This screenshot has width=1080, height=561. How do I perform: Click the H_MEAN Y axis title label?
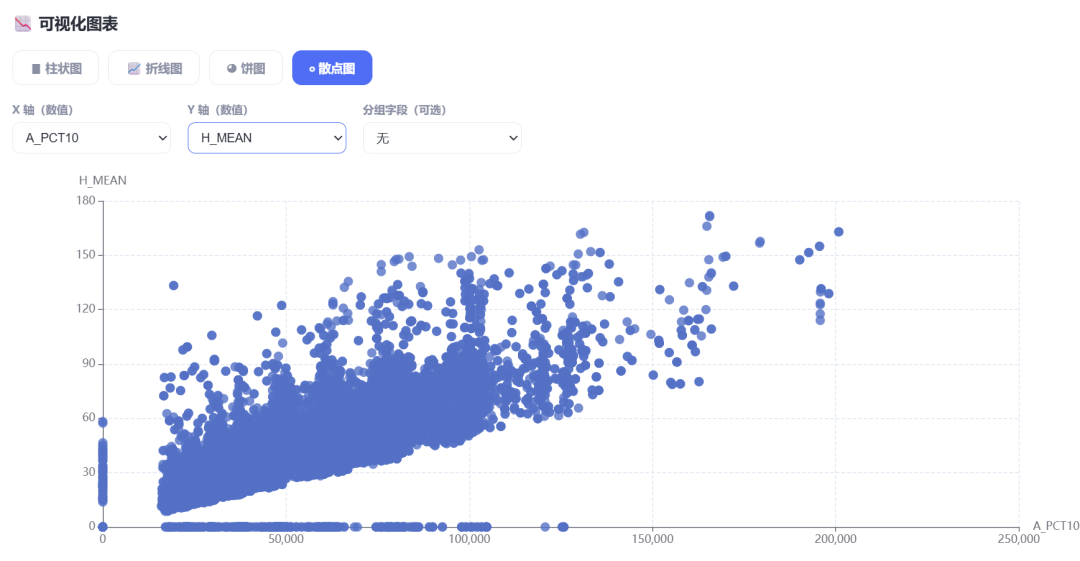pyautogui.click(x=103, y=181)
